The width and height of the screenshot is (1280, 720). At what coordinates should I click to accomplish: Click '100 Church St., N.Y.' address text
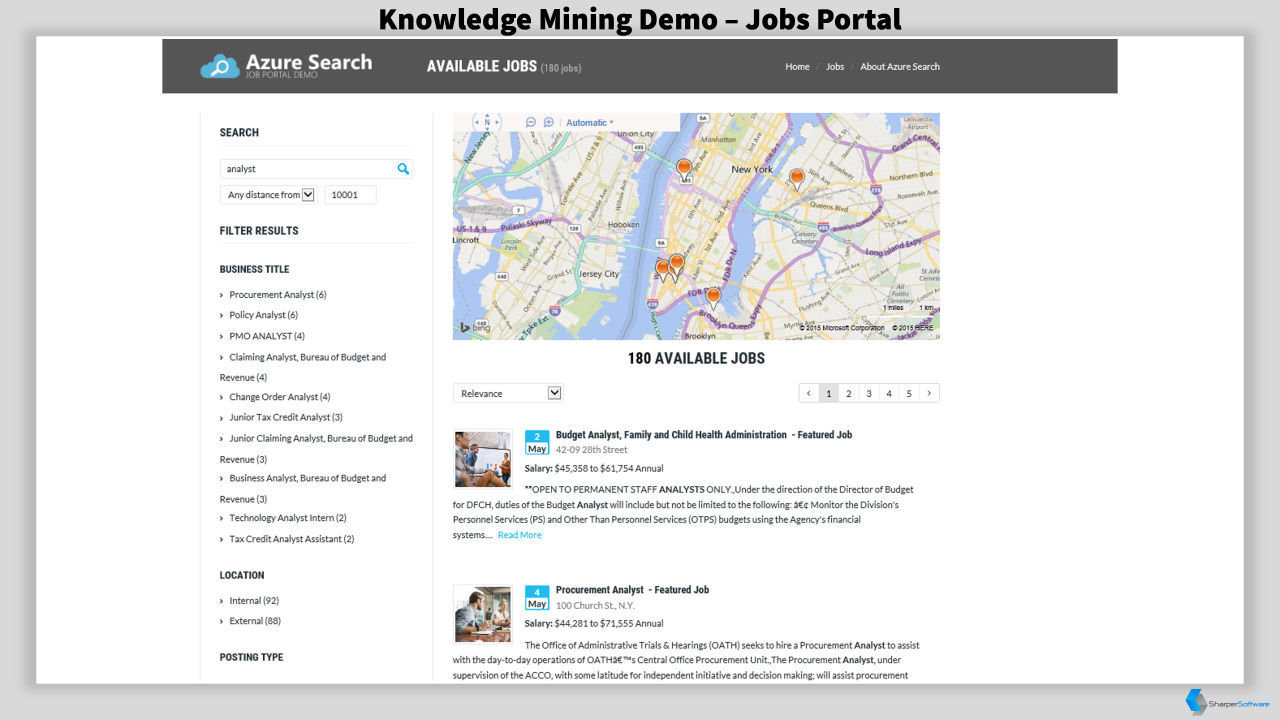[595, 605]
